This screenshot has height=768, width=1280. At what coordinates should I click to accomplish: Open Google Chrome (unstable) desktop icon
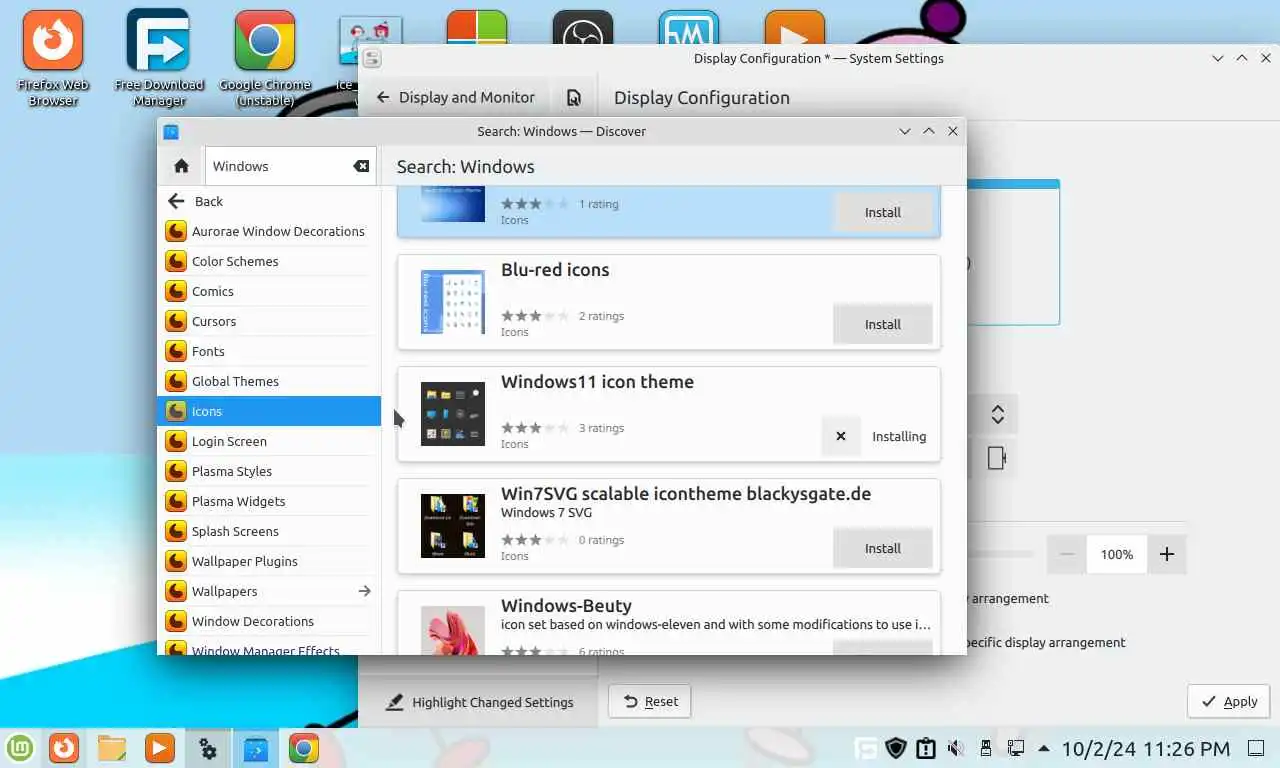[265, 58]
